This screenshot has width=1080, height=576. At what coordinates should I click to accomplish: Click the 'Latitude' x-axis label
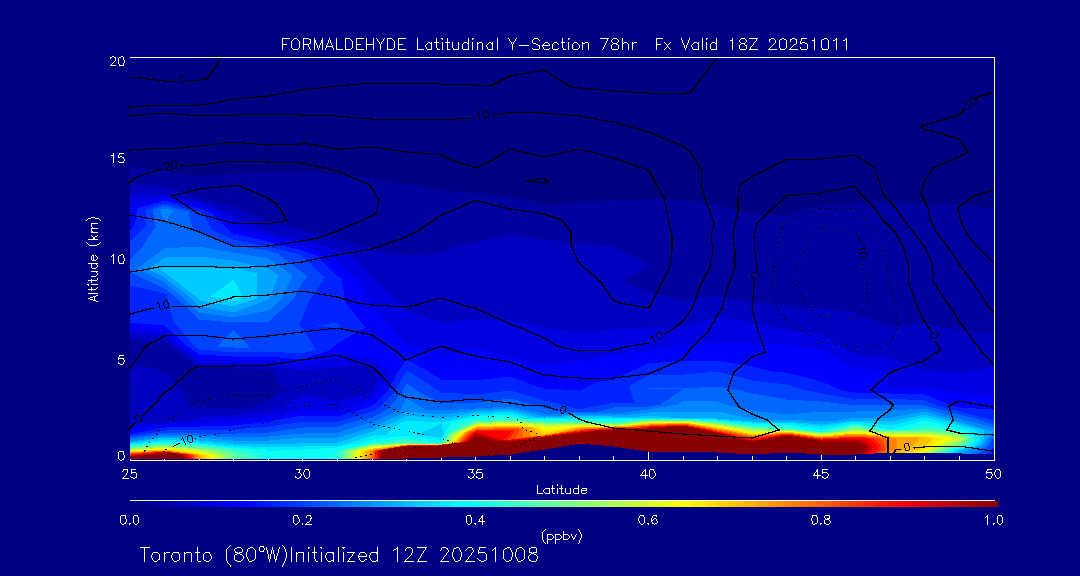561,489
